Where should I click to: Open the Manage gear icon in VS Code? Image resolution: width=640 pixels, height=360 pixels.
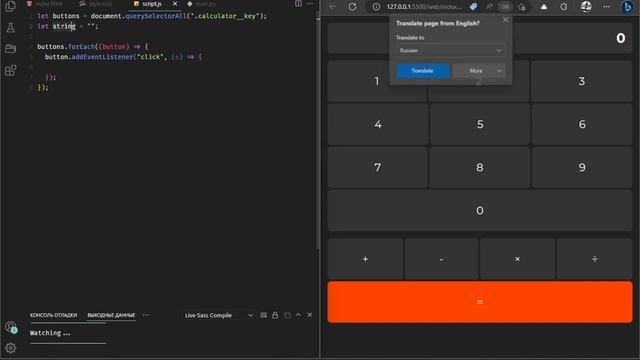pyautogui.click(x=11, y=348)
